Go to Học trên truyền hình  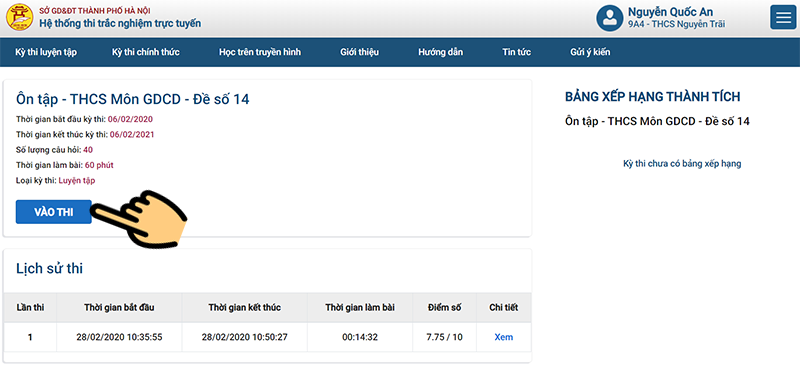click(260, 52)
